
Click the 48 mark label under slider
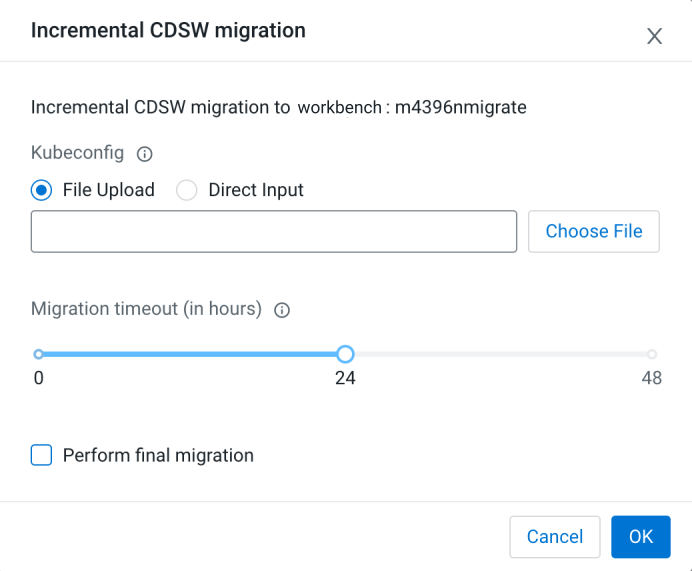(x=652, y=378)
